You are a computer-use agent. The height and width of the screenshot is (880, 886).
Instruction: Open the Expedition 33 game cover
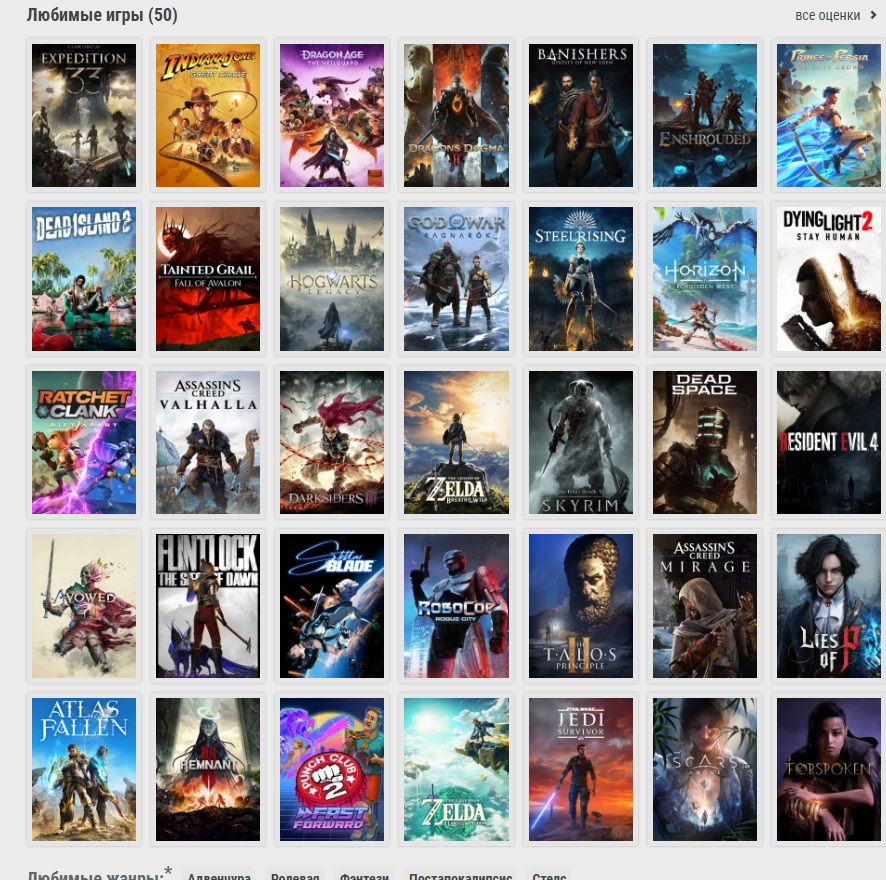coord(84,115)
